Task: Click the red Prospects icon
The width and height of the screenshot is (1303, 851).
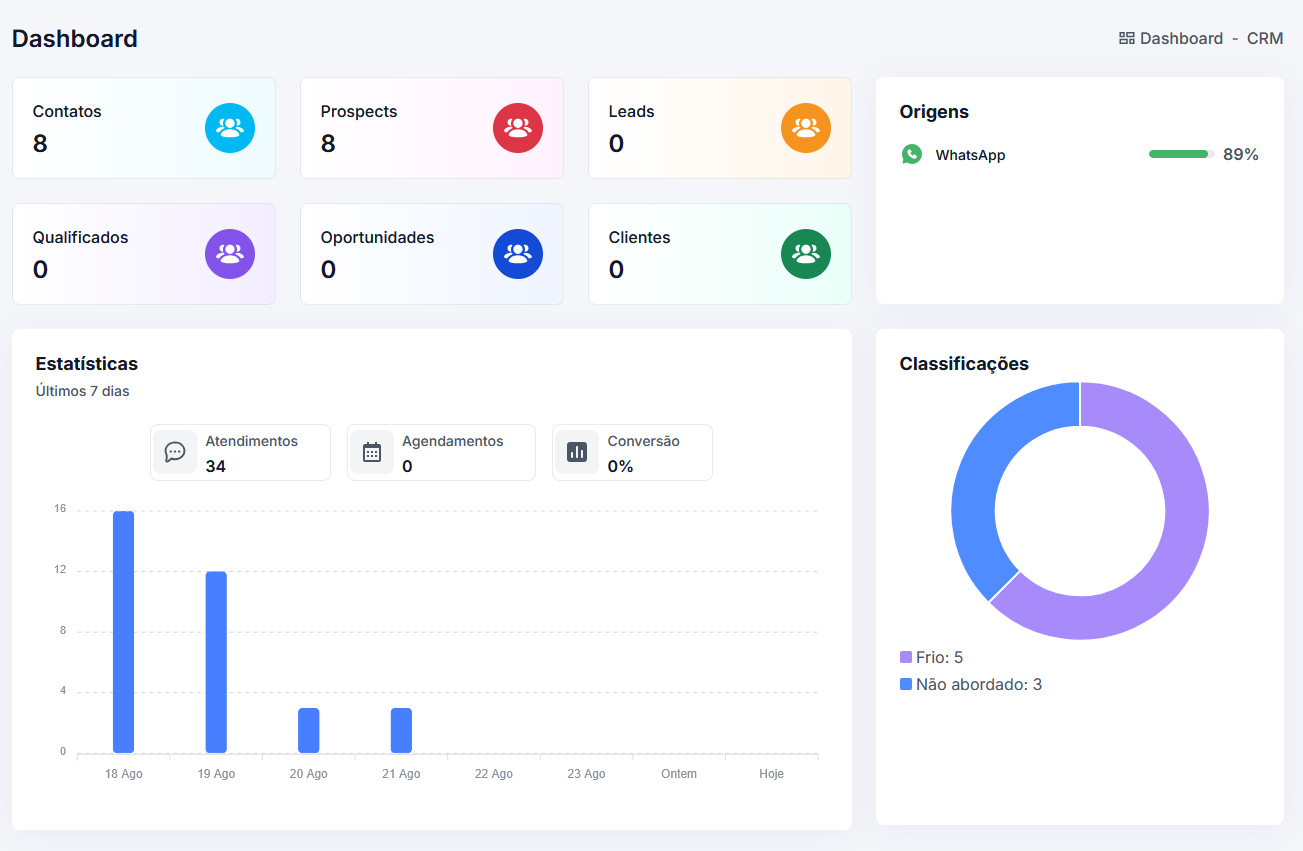Action: tap(518, 128)
